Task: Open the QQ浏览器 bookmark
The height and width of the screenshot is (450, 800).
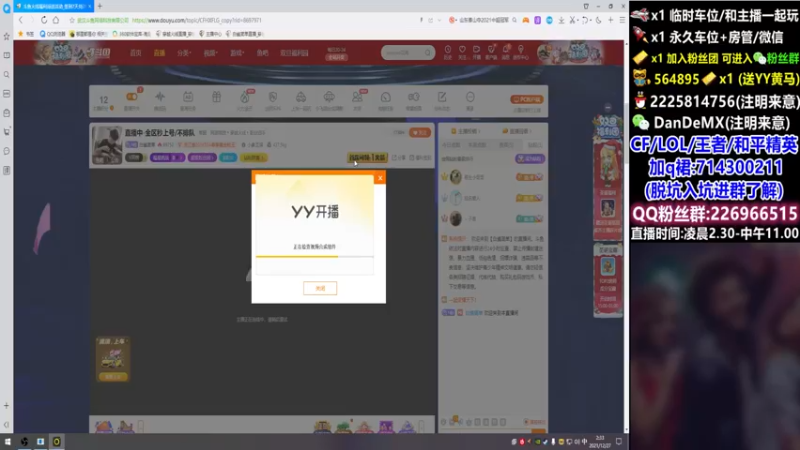Action: point(53,34)
